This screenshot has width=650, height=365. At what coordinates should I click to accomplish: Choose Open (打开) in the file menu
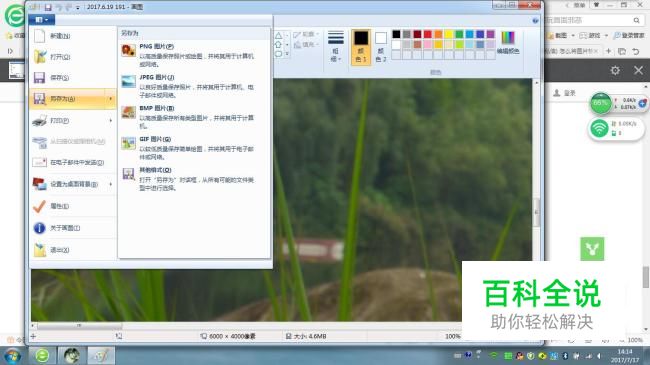pyautogui.click(x=73, y=56)
